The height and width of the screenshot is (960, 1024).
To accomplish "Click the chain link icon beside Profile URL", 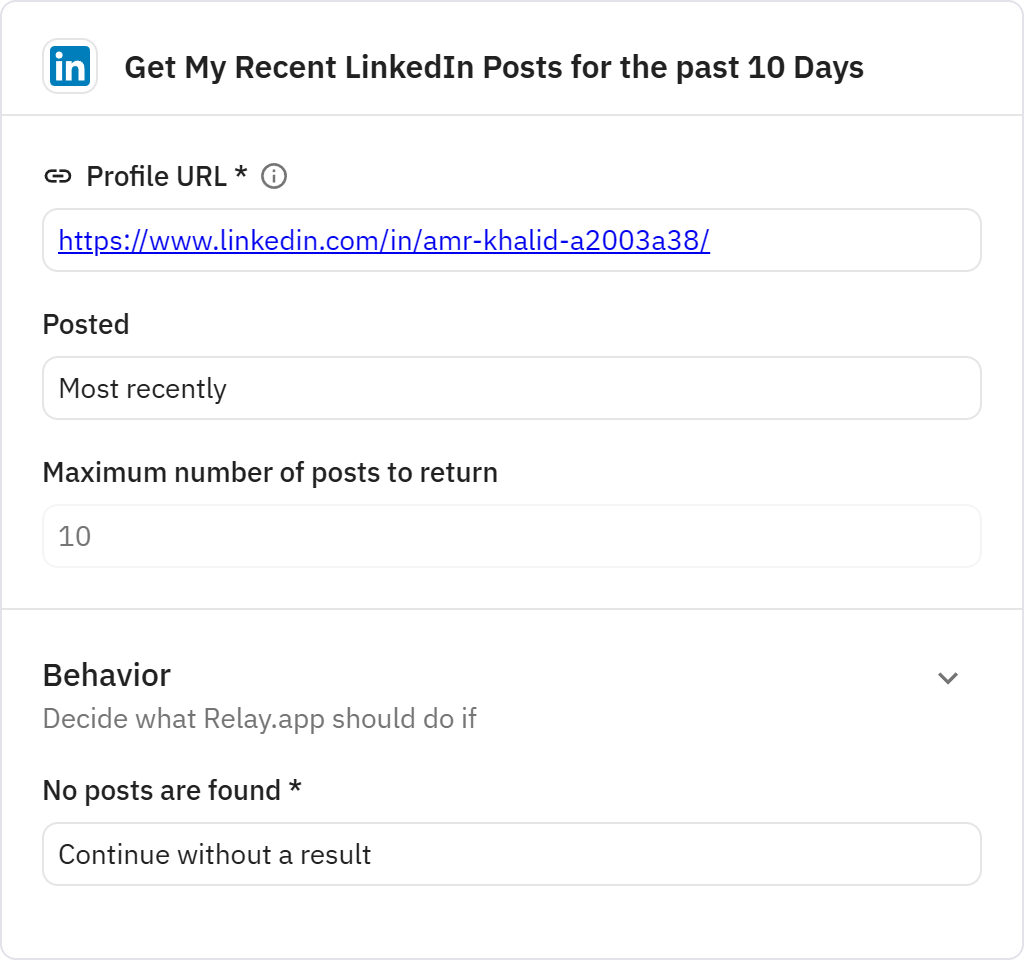I will click(x=60, y=176).
